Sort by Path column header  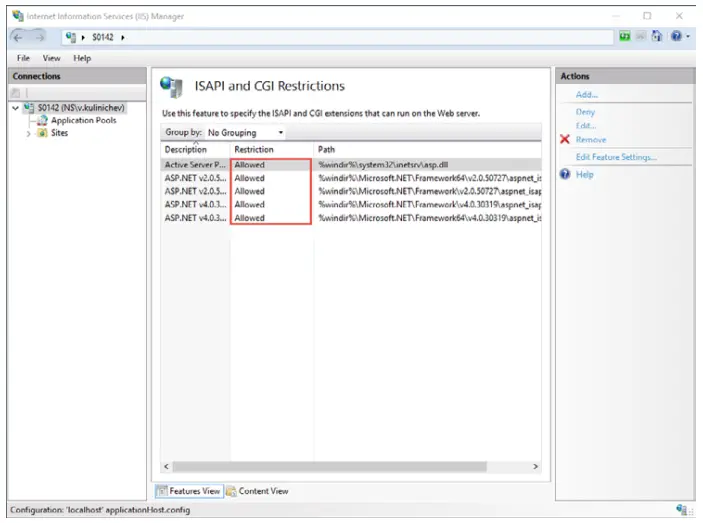point(427,149)
